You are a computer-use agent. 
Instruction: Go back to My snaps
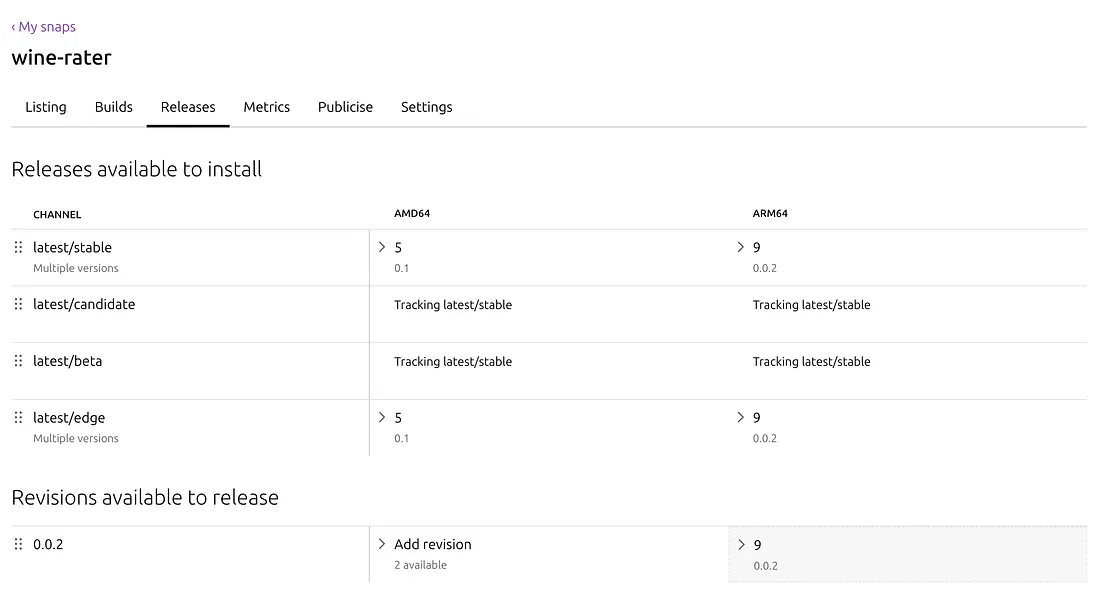coord(43,27)
